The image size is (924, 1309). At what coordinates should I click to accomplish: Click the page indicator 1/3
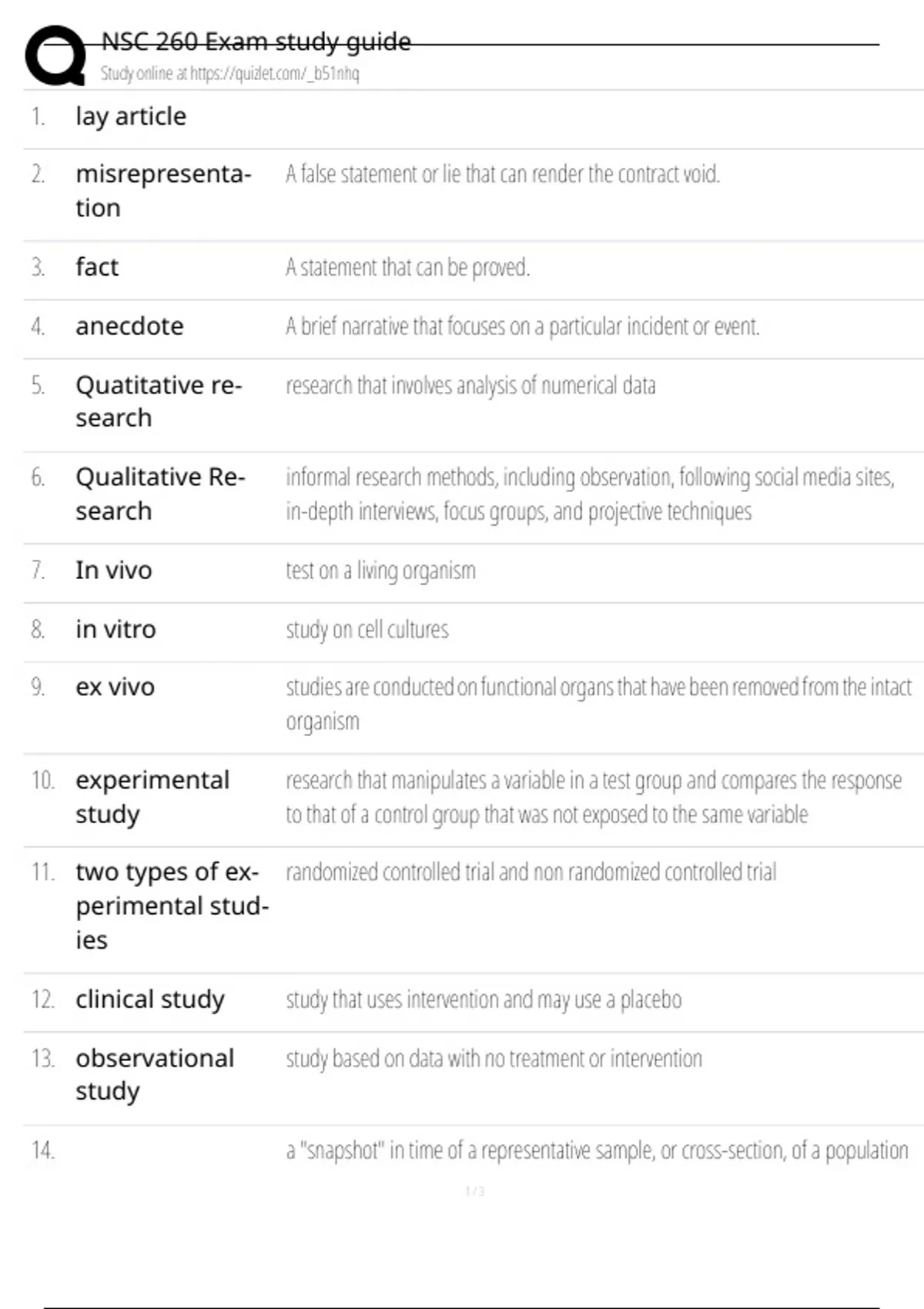[x=475, y=1191]
